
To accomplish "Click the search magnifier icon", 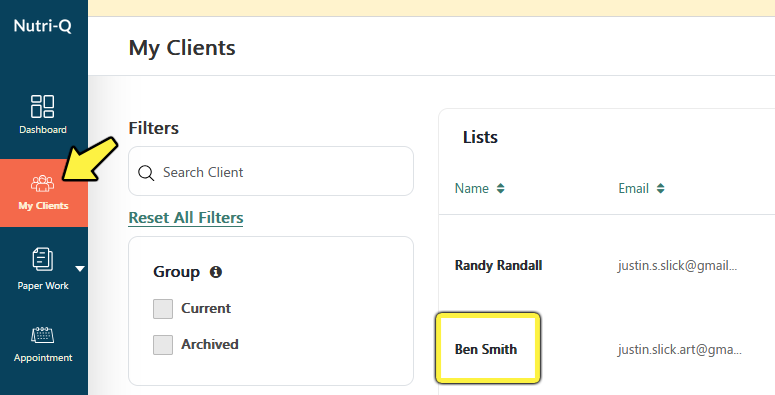I will (x=146, y=173).
